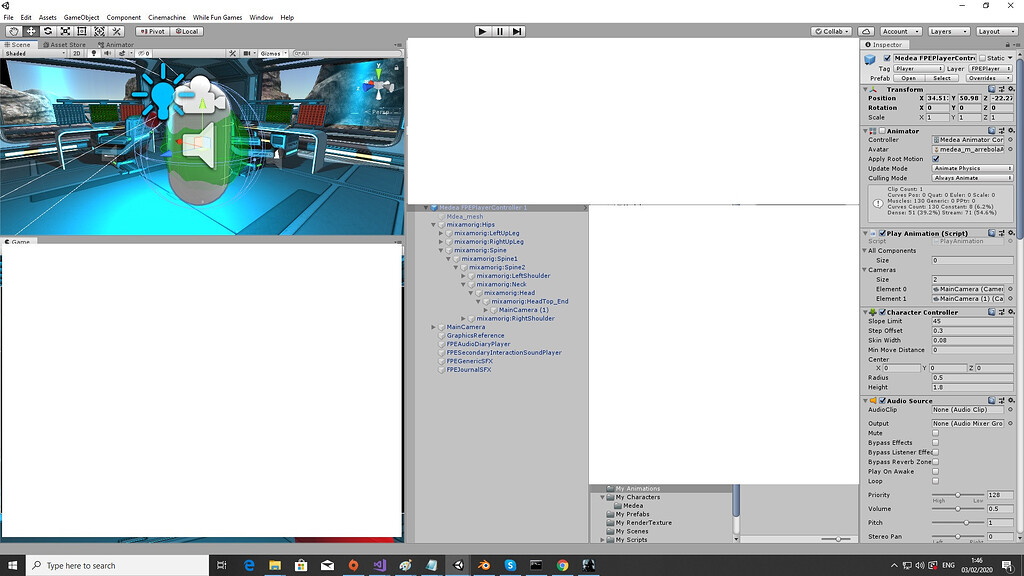Uncheck Apply Root Motion
The height and width of the screenshot is (576, 1024).
coord(935,159)
